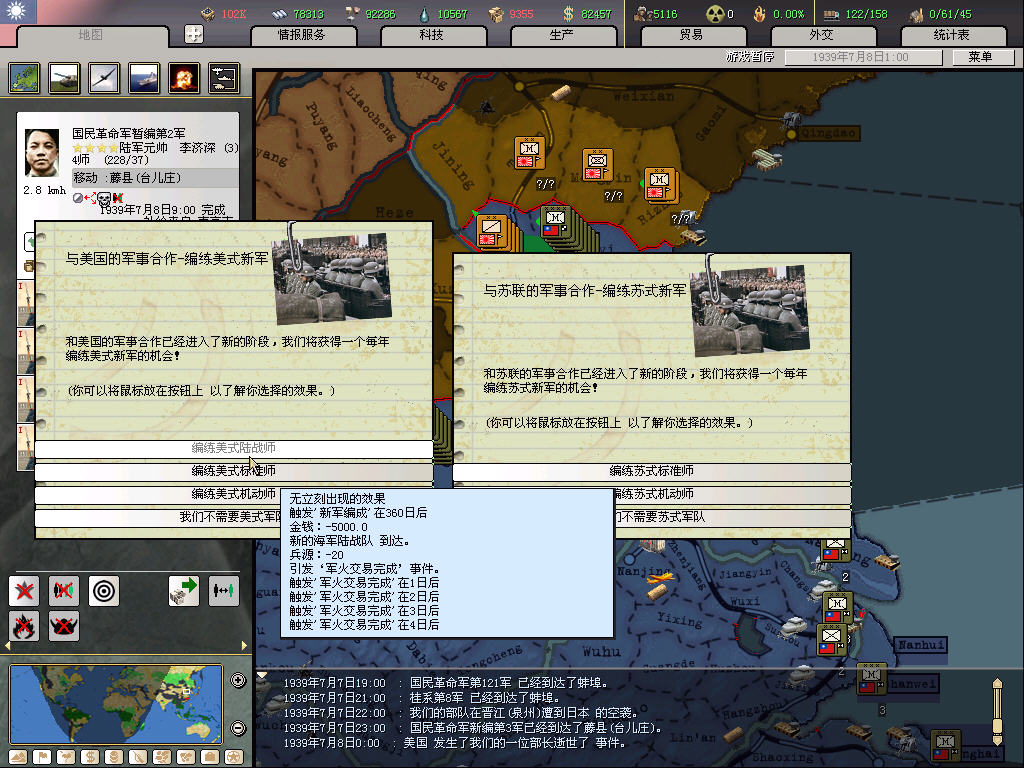Switch to the 科技 tab
The width and height of the screenshot is (1024, 768).
tap(431, 35)
